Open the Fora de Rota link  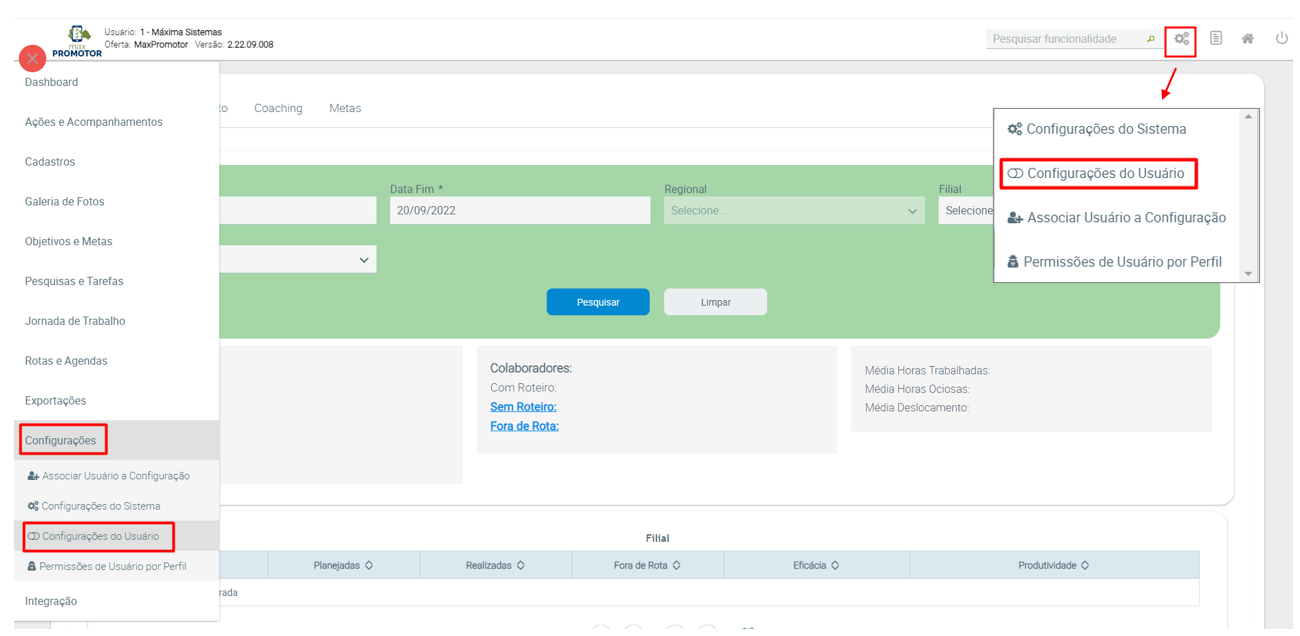pyautogui.click(x=524, y=426)
